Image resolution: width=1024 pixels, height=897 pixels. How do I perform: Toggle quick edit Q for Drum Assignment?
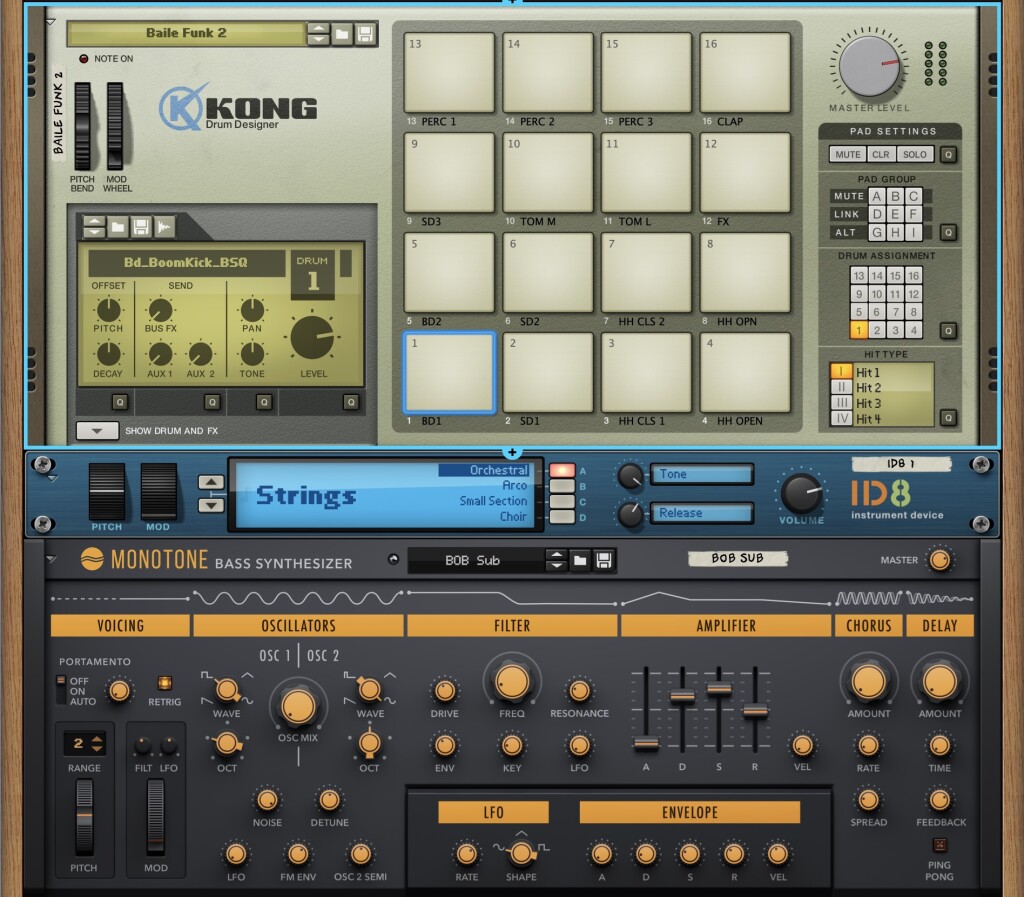pos(948,331)
